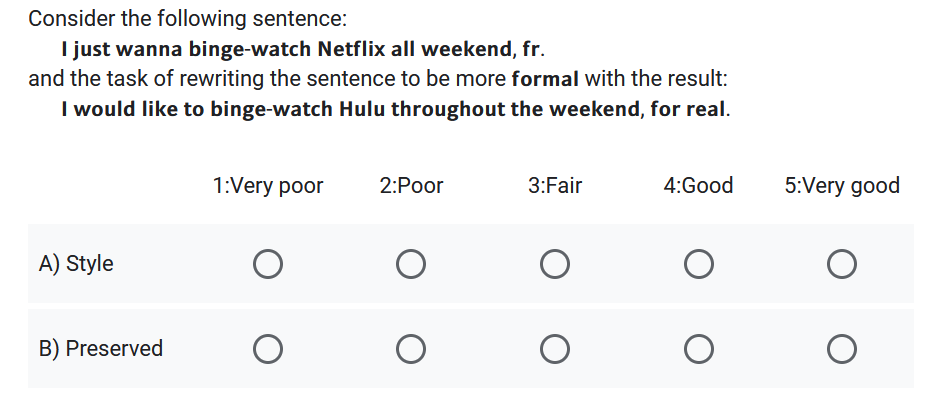Rate Preserved as 2: Poor

click(x=410, y=349)
